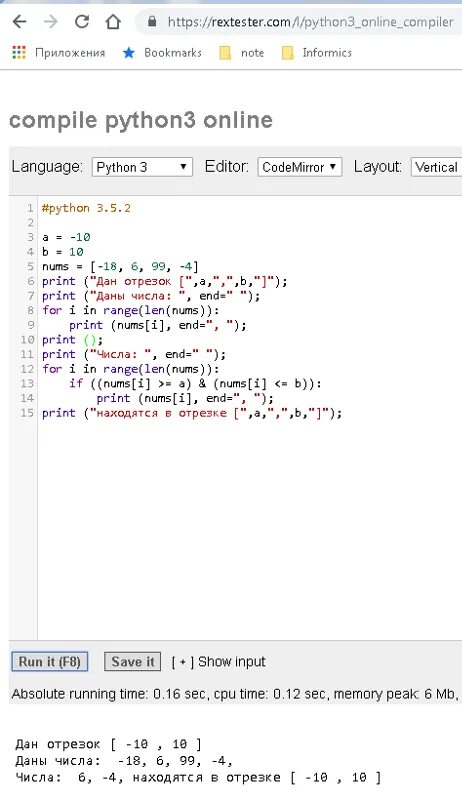Click empty code editor area below line 15
The image size is (462, 800).
pos(249,531)
